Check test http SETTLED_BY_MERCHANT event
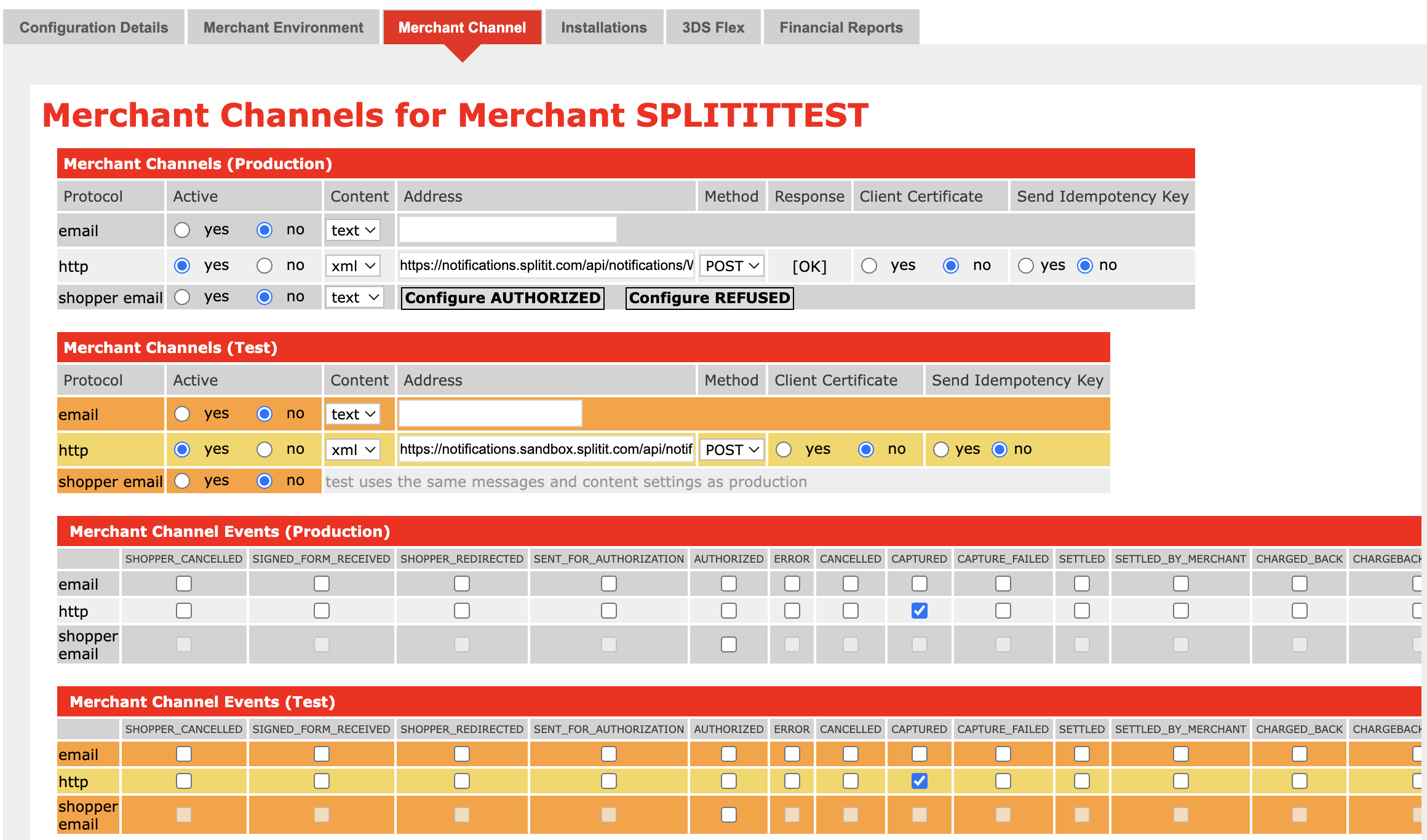The height and width of the screenshot is (840, 1427). [x=1181, y=781]
